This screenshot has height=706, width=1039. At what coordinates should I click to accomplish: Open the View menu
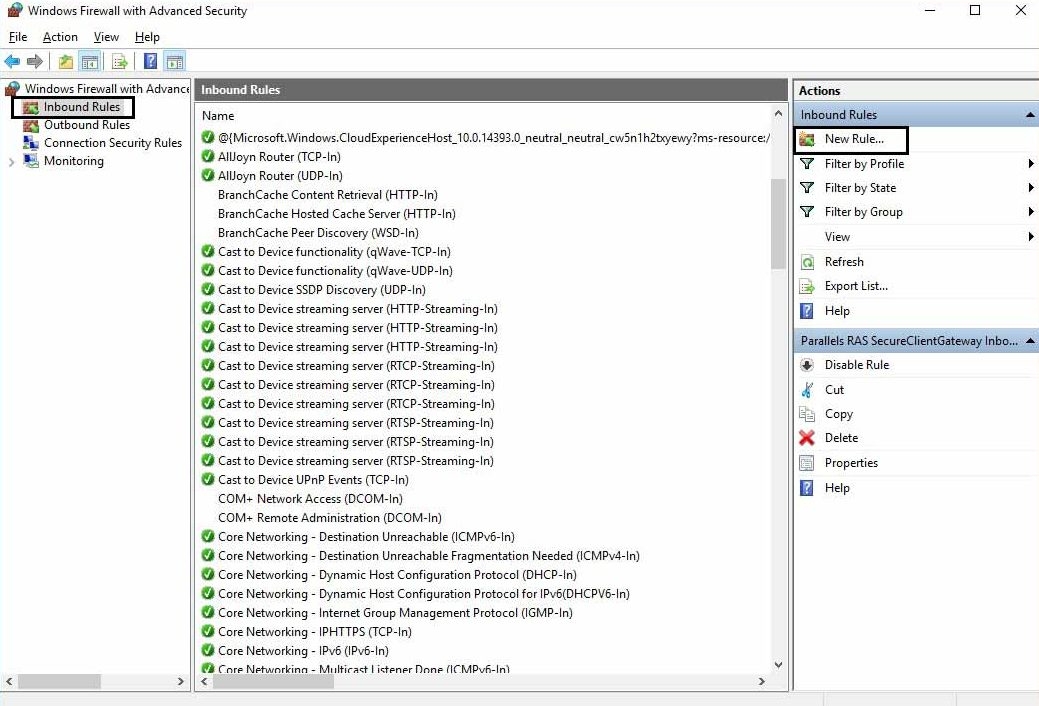(106, 36)
